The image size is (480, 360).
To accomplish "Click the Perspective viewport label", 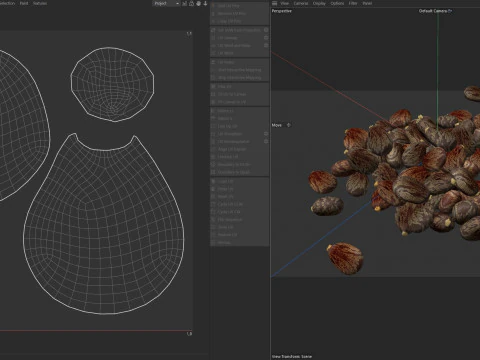I will pos(282,11).
